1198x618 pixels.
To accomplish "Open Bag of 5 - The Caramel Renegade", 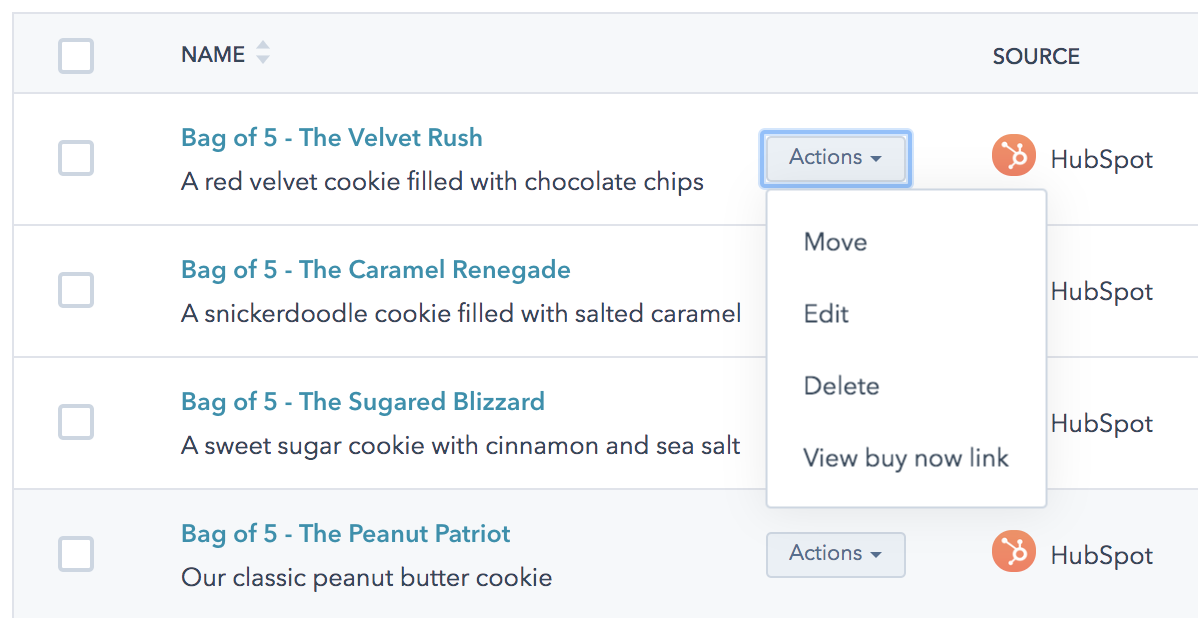I will coord(375,270).
